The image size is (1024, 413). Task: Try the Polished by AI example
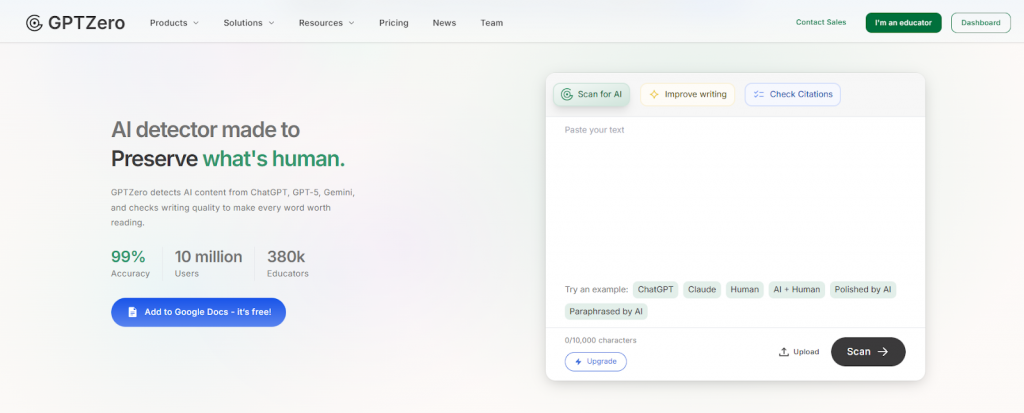863,290
